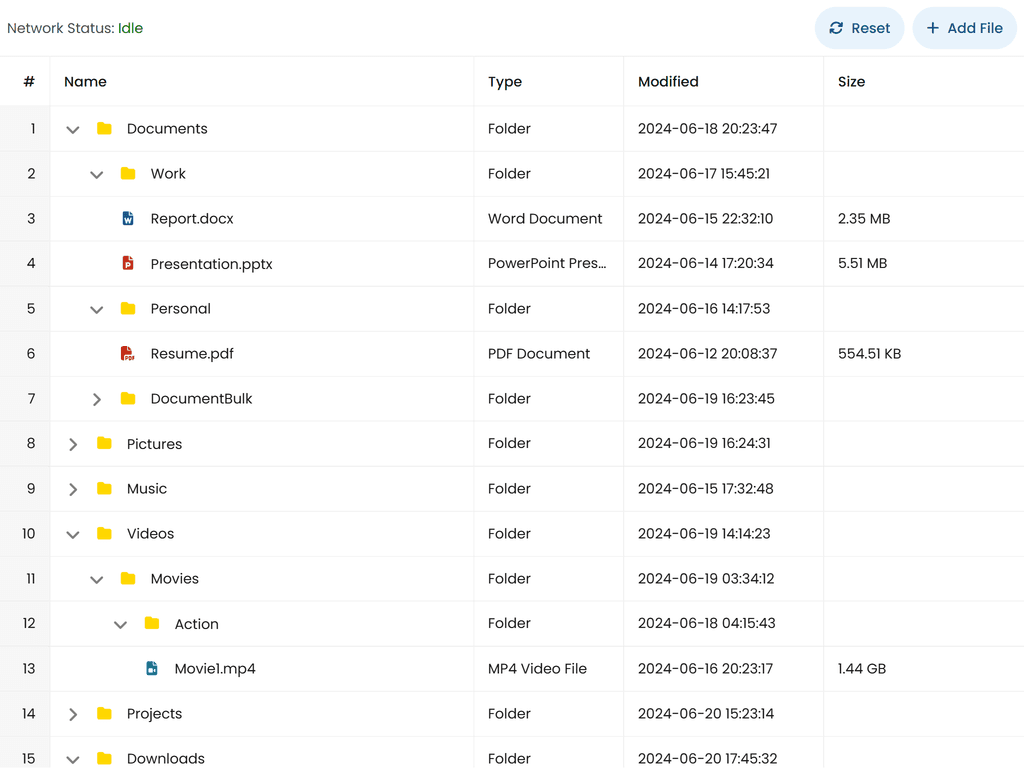Click the Add File button

point(964,28)
